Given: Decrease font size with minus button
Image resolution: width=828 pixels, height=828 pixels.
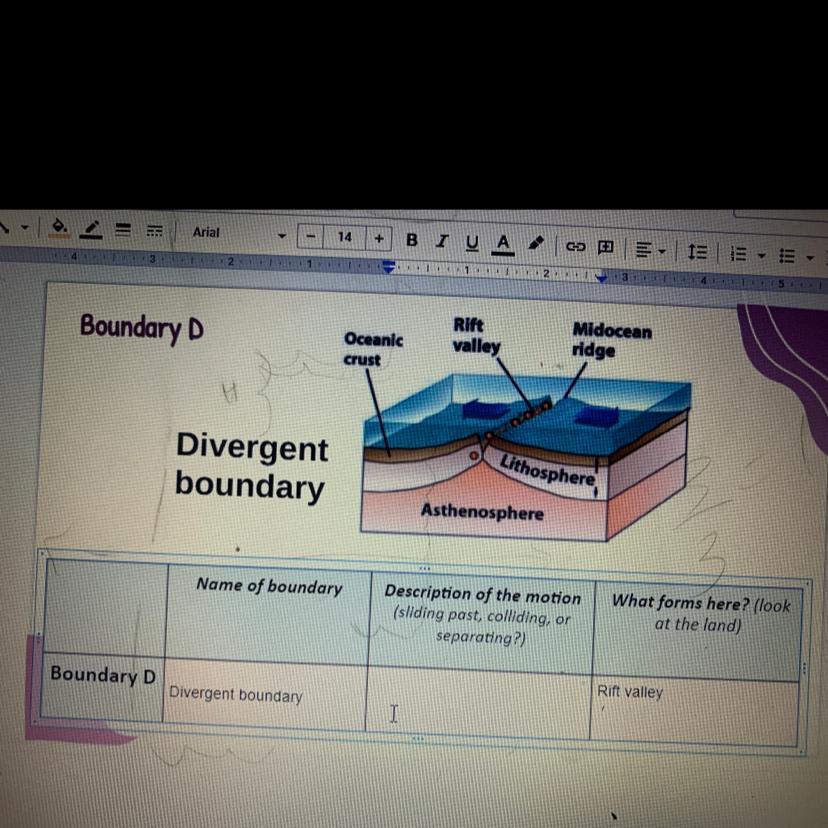Looking at the screenshot, I should tap(310, 236).
